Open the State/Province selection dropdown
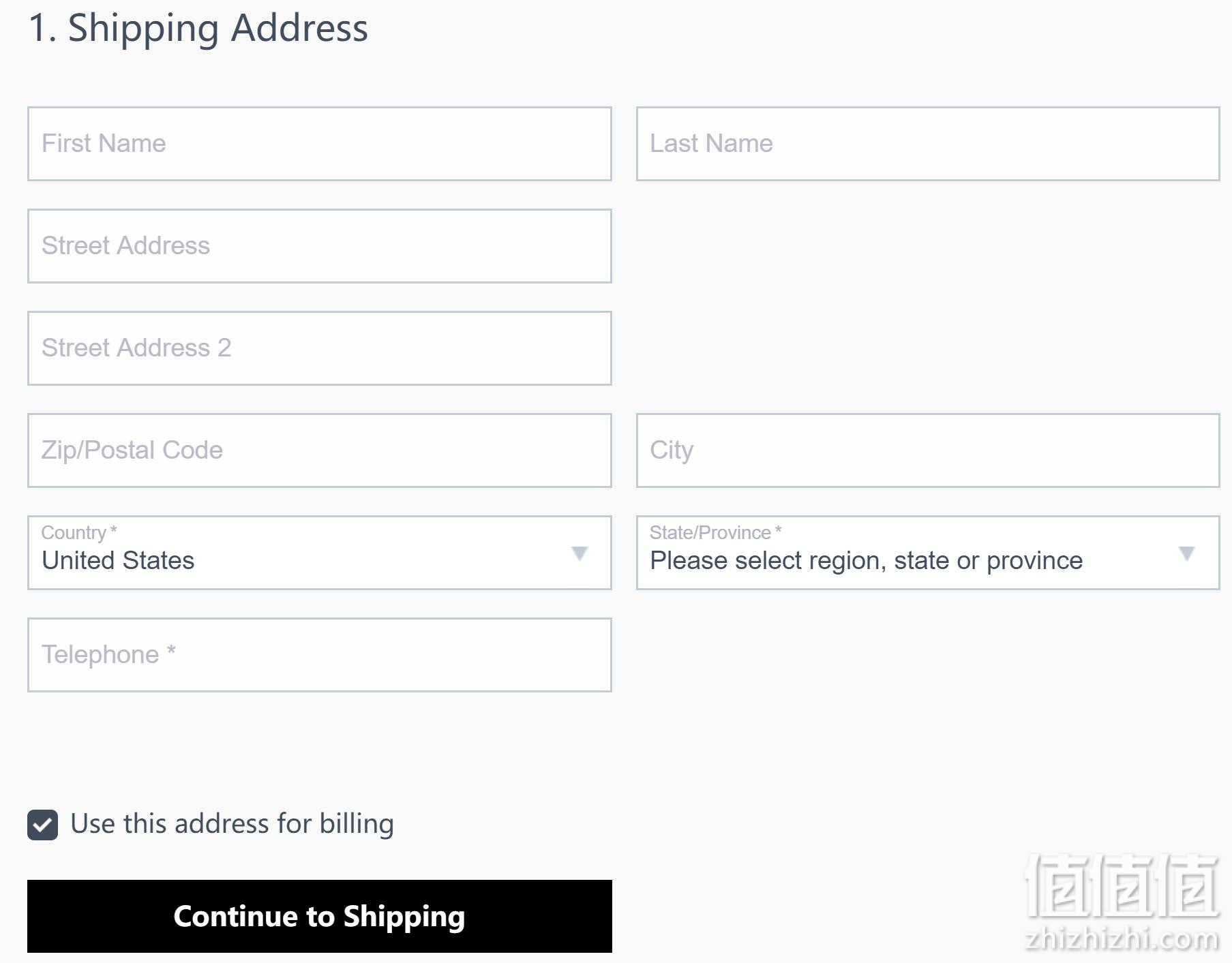The height and width of the screenshot is (963, 1232). pos(927,553)
